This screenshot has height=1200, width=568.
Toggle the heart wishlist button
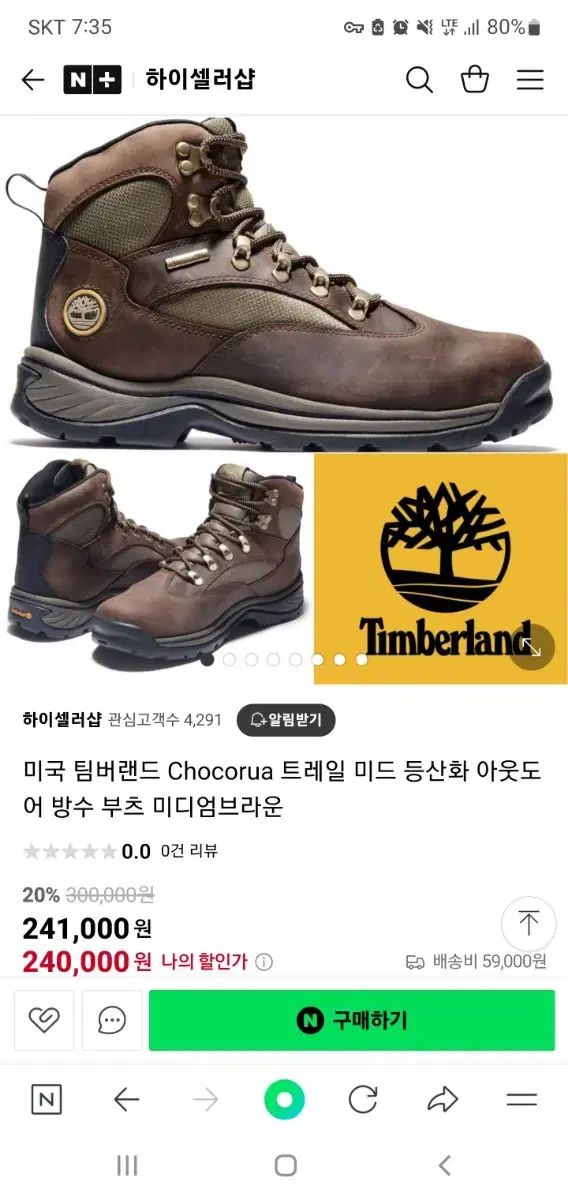44,1020
